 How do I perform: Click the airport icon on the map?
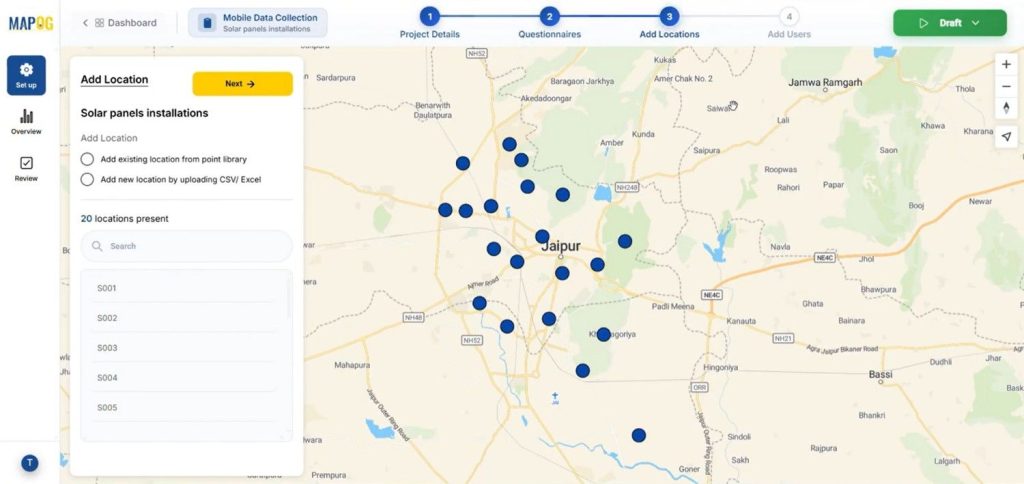[555, 396]
